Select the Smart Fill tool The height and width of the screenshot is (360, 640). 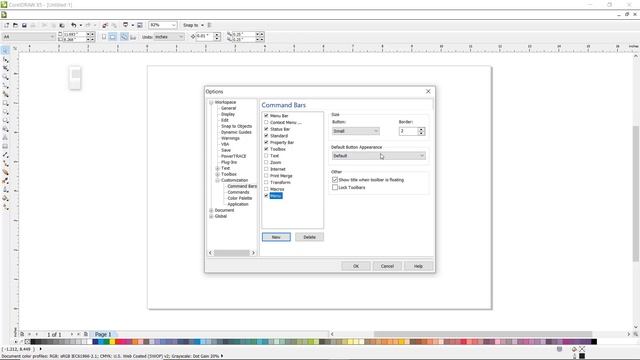pos(5,94)
